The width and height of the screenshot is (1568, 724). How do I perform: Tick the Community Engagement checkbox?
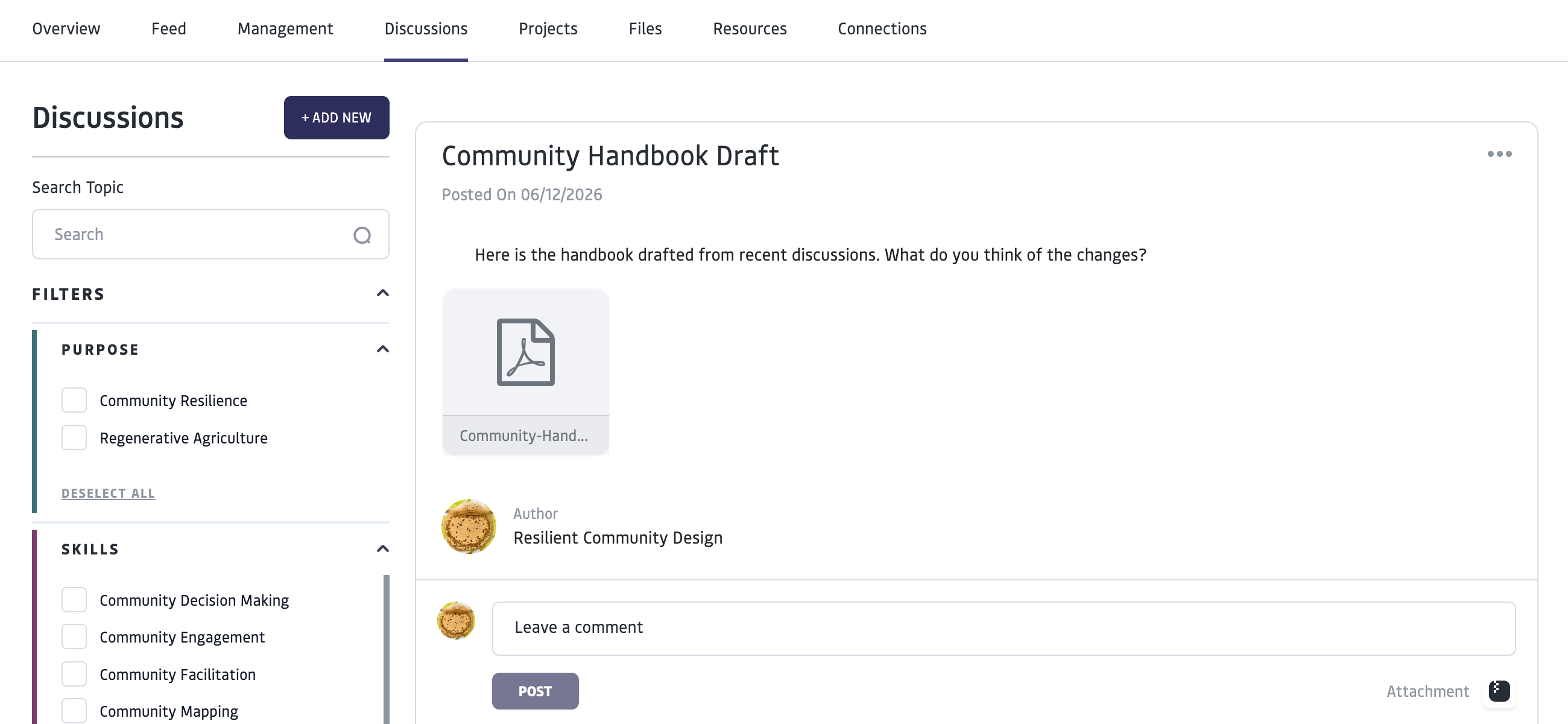tap(74, 637)
